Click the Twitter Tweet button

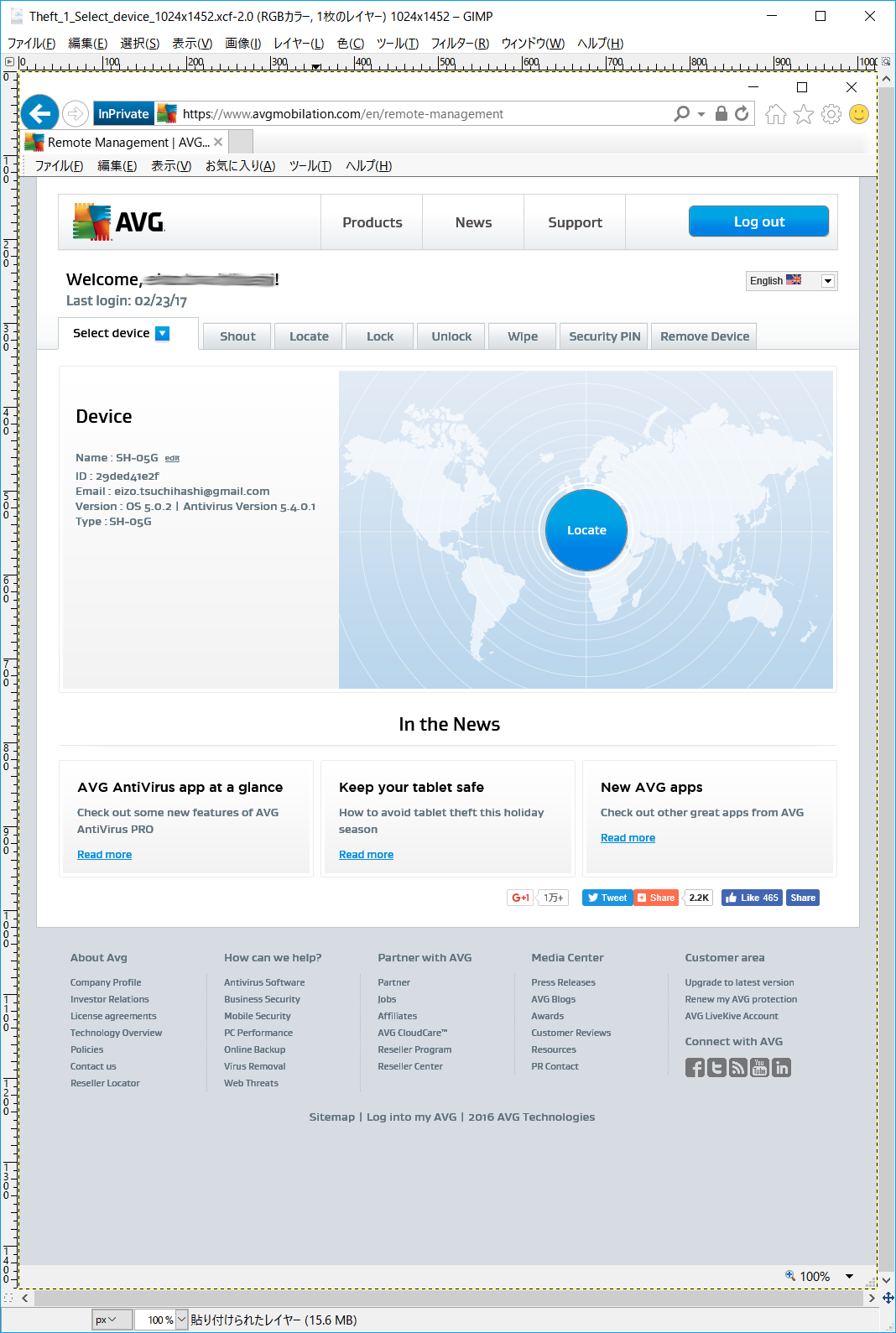607,898
